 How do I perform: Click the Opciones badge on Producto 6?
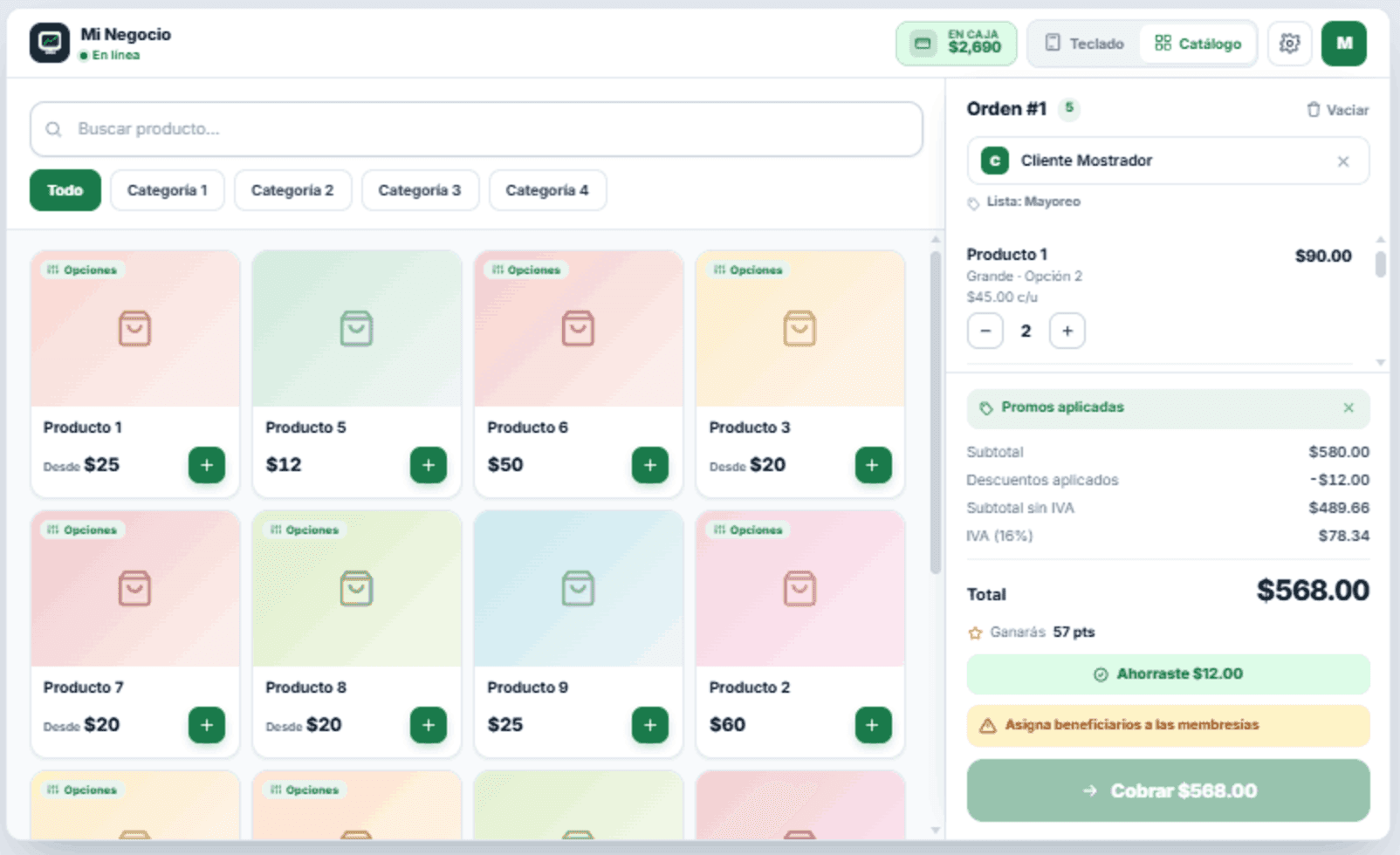click(x=526, y=270)
